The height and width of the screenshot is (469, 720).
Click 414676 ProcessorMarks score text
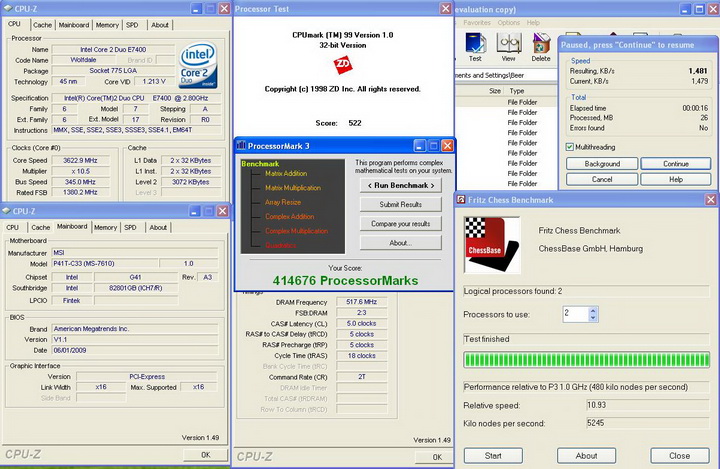click(345, 281)
